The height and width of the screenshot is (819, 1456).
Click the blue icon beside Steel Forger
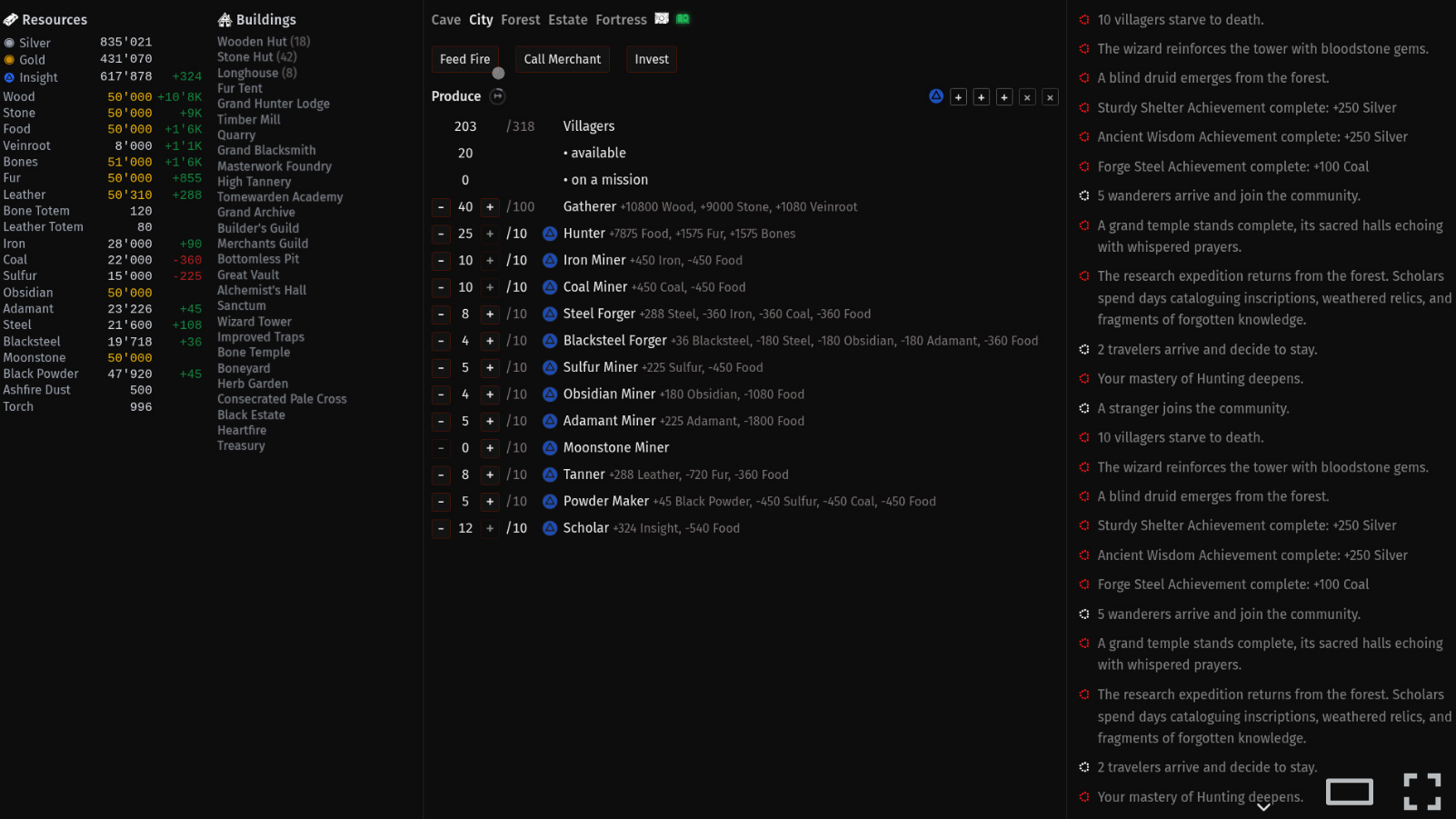[x=550, y=315]
